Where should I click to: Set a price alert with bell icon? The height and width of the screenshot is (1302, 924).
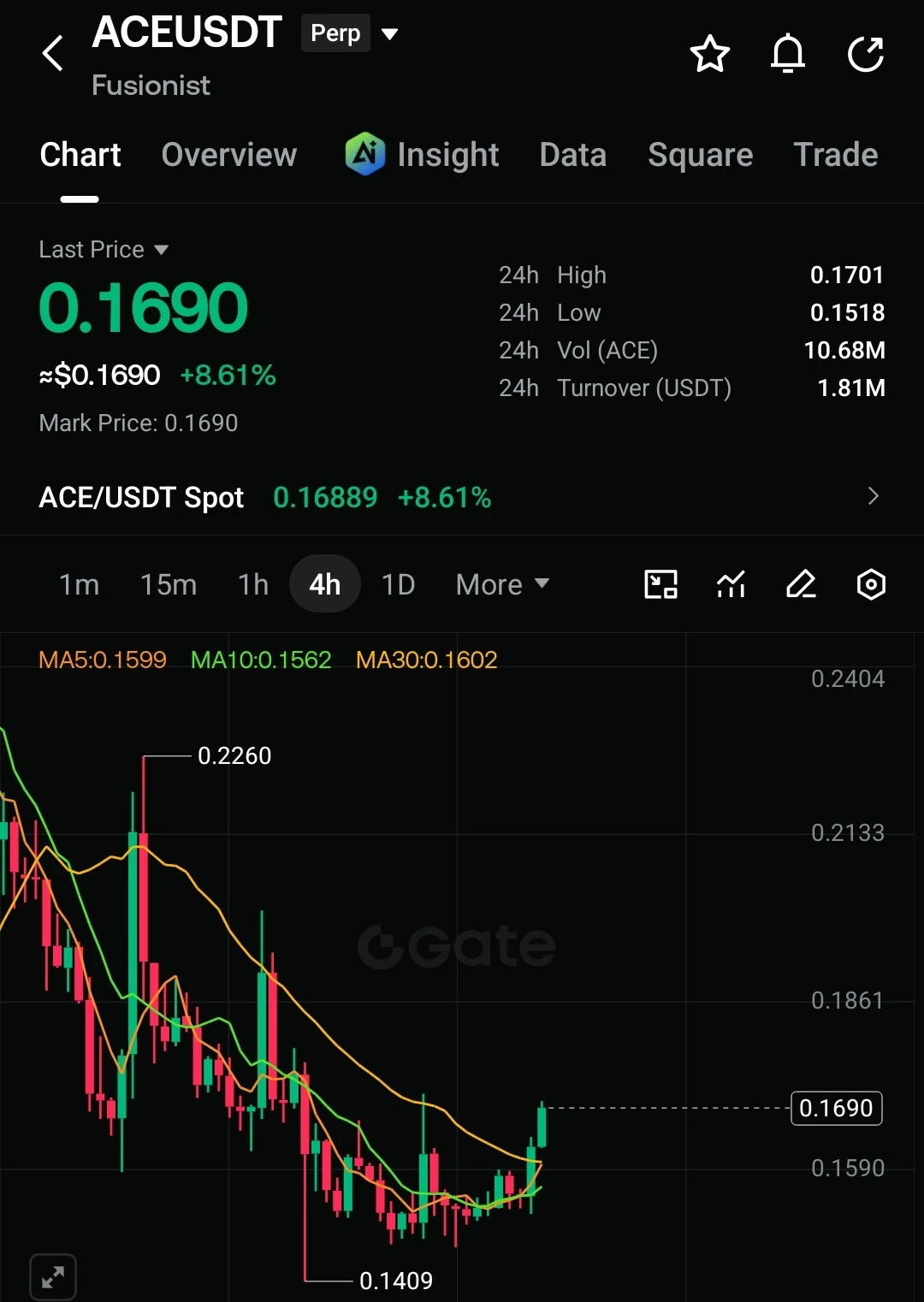pyautogui.click(x=788, y=54)
